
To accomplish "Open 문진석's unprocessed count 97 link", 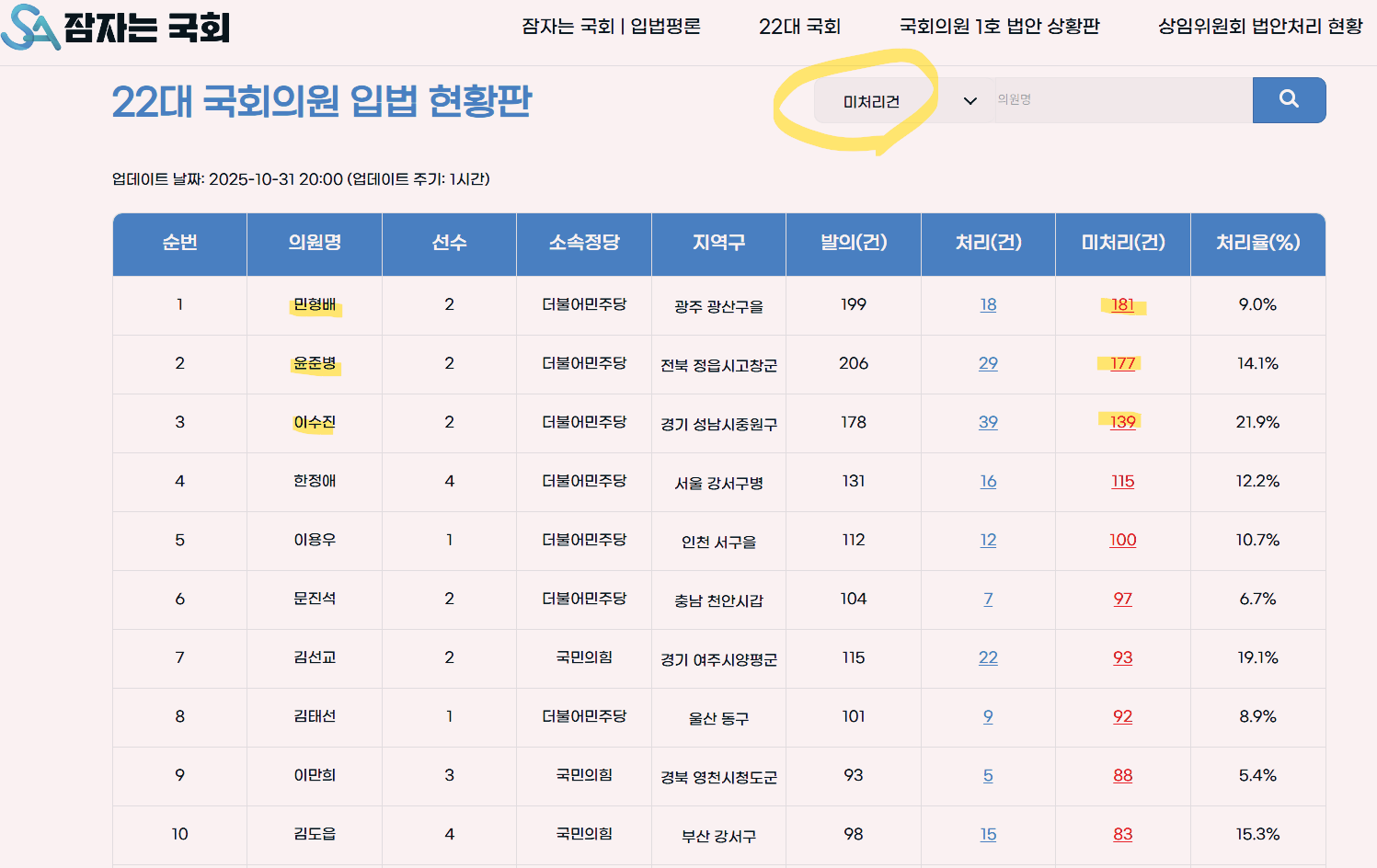I will [1122, 599].
